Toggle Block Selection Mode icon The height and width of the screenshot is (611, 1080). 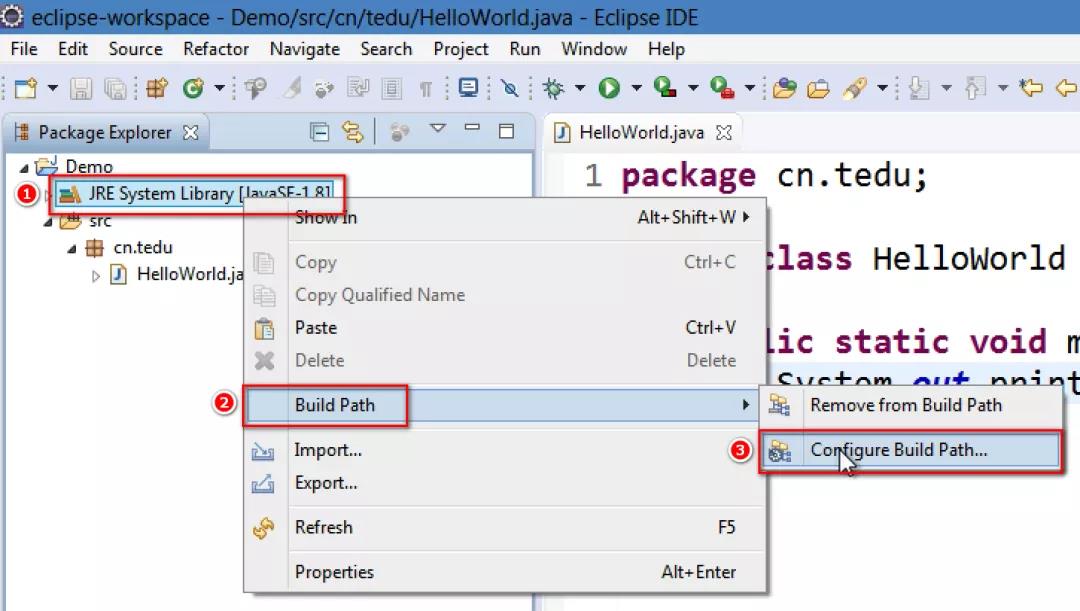click(x=391, y=88)
